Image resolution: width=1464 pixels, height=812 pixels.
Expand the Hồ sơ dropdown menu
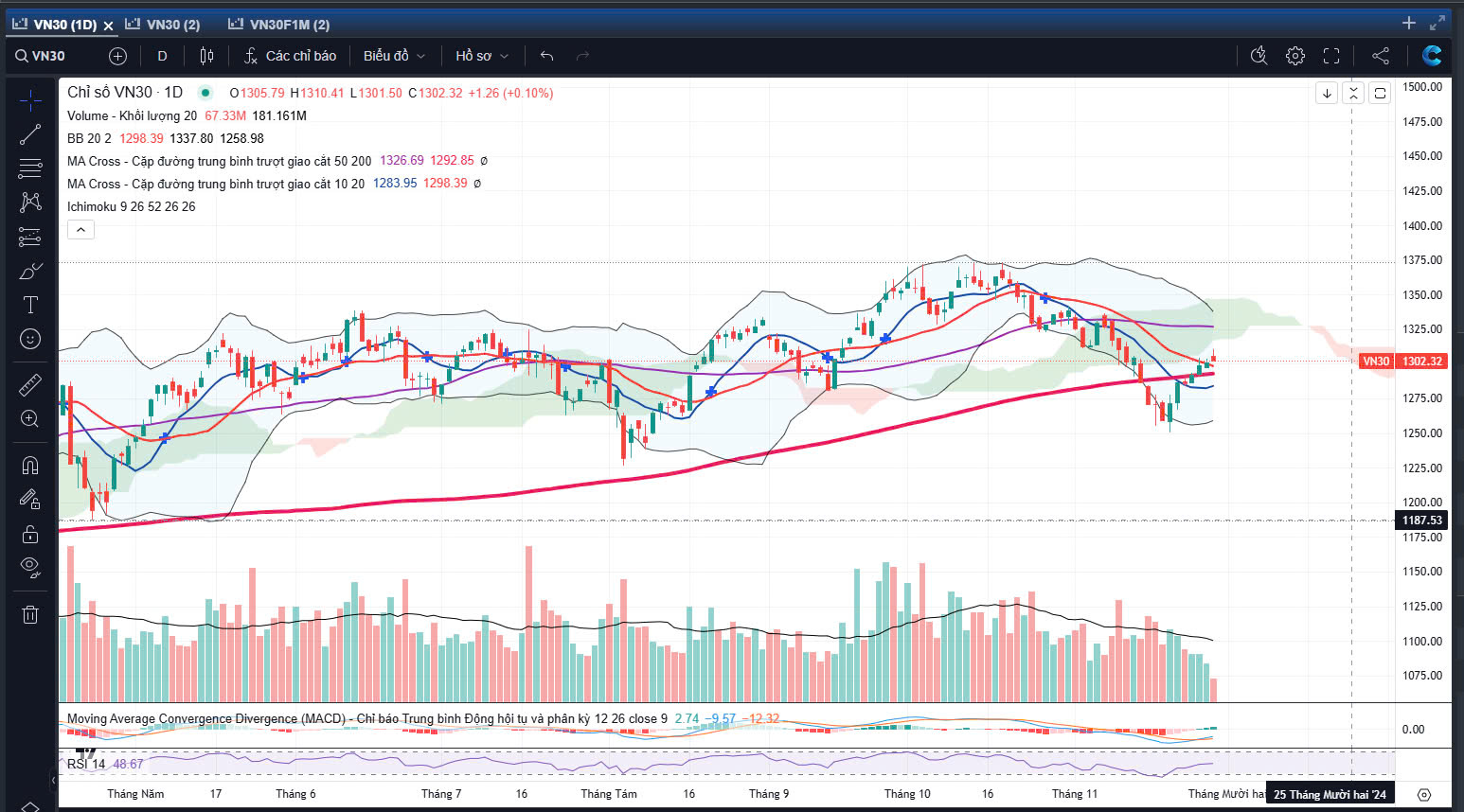click(x=482, y=56)
